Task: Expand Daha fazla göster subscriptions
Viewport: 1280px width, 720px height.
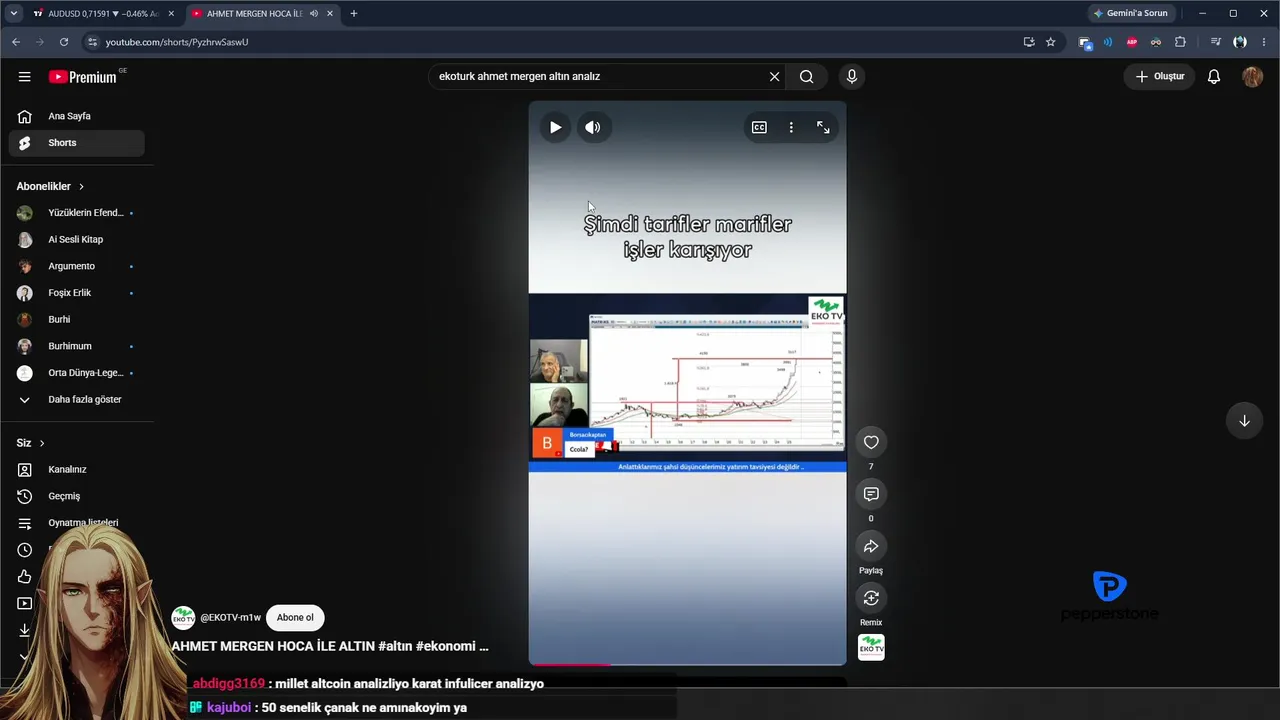Action: (76, 400)
